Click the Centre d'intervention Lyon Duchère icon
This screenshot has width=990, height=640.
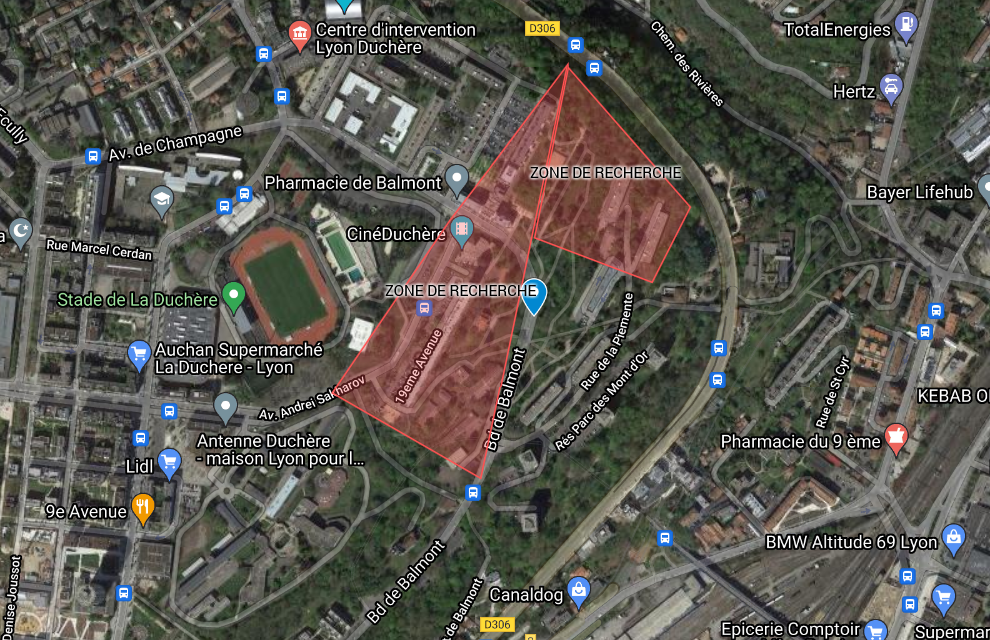click(300, 36)
